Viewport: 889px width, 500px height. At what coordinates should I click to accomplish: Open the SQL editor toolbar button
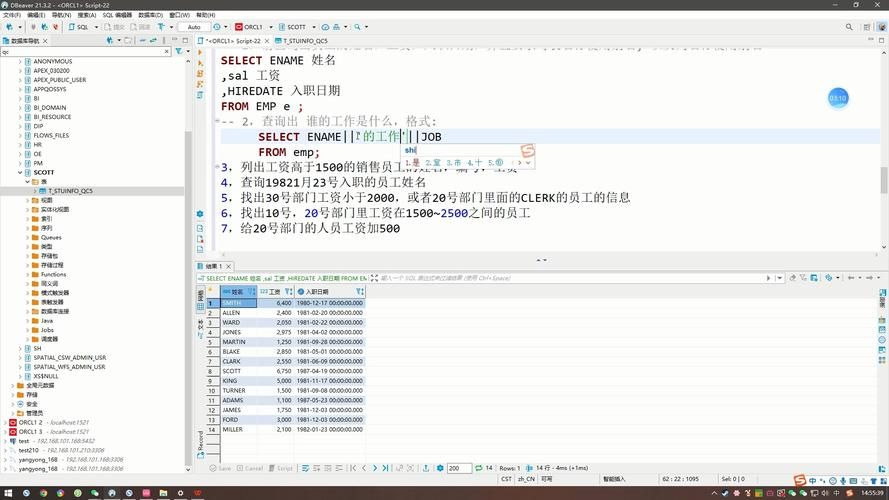(x=79, y=27)
